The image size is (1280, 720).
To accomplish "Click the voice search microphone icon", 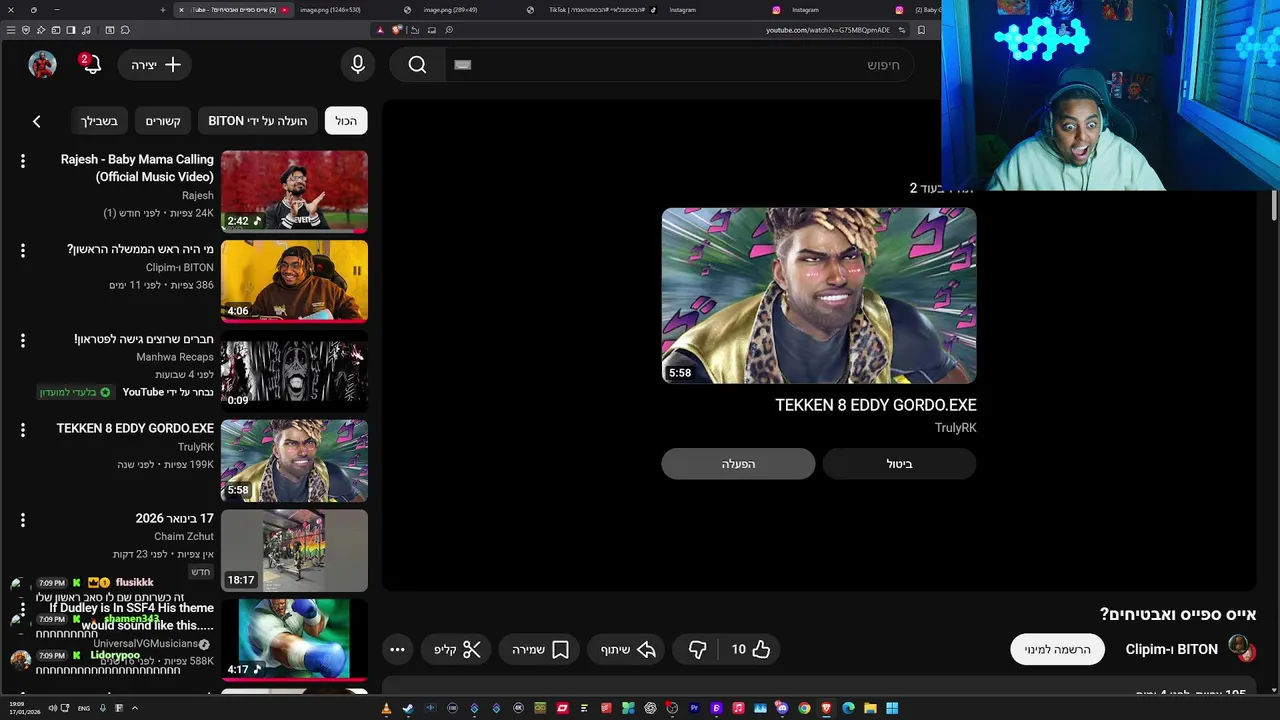I will pos(358,65).
